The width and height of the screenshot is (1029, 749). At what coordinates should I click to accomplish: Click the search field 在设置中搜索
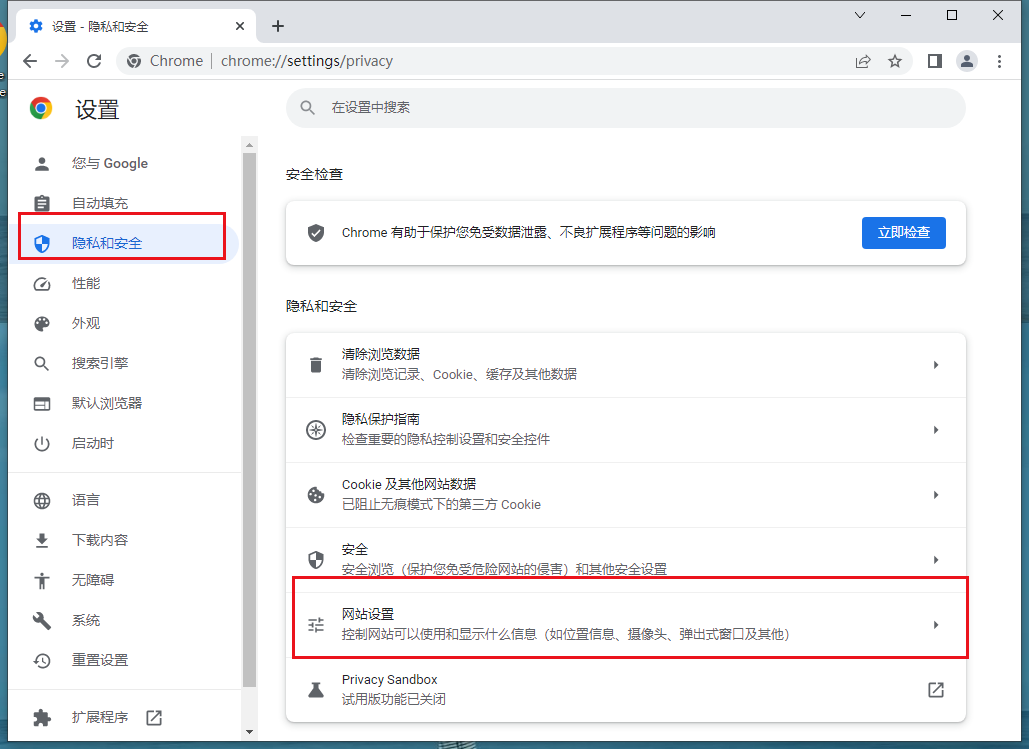[x=625, y=108]
